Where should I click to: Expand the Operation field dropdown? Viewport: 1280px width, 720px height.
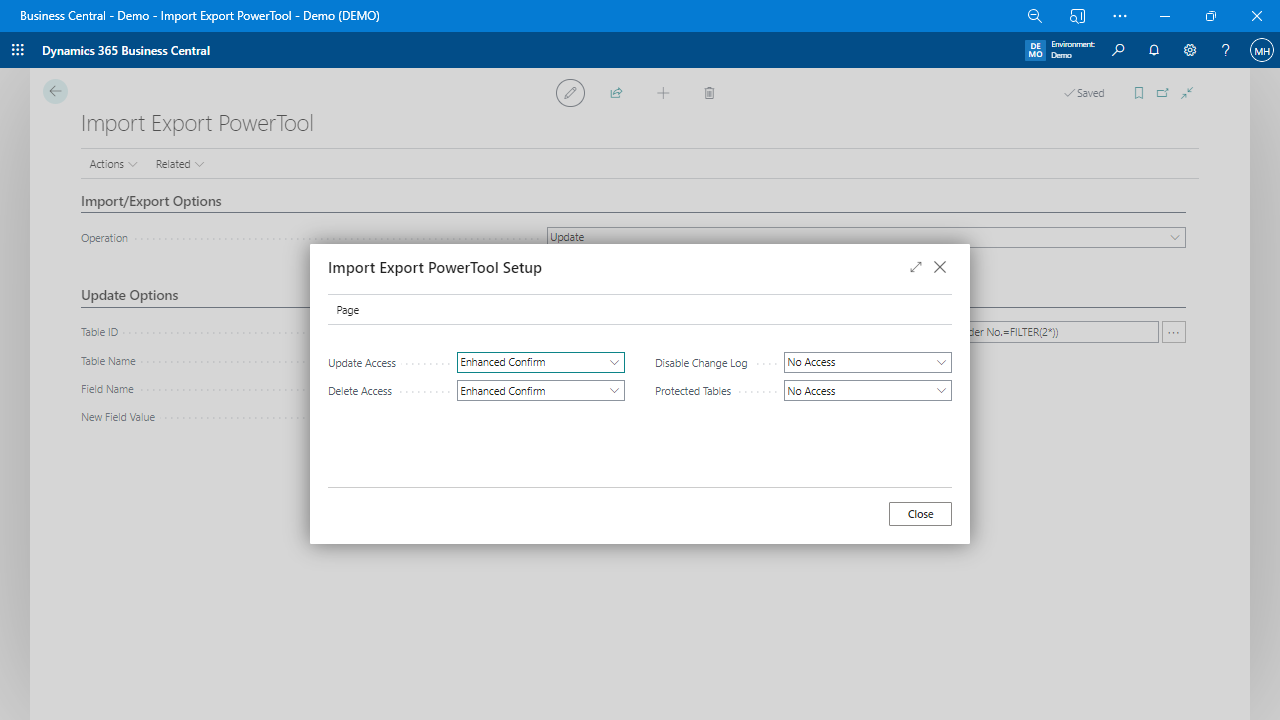point(1175,237)
